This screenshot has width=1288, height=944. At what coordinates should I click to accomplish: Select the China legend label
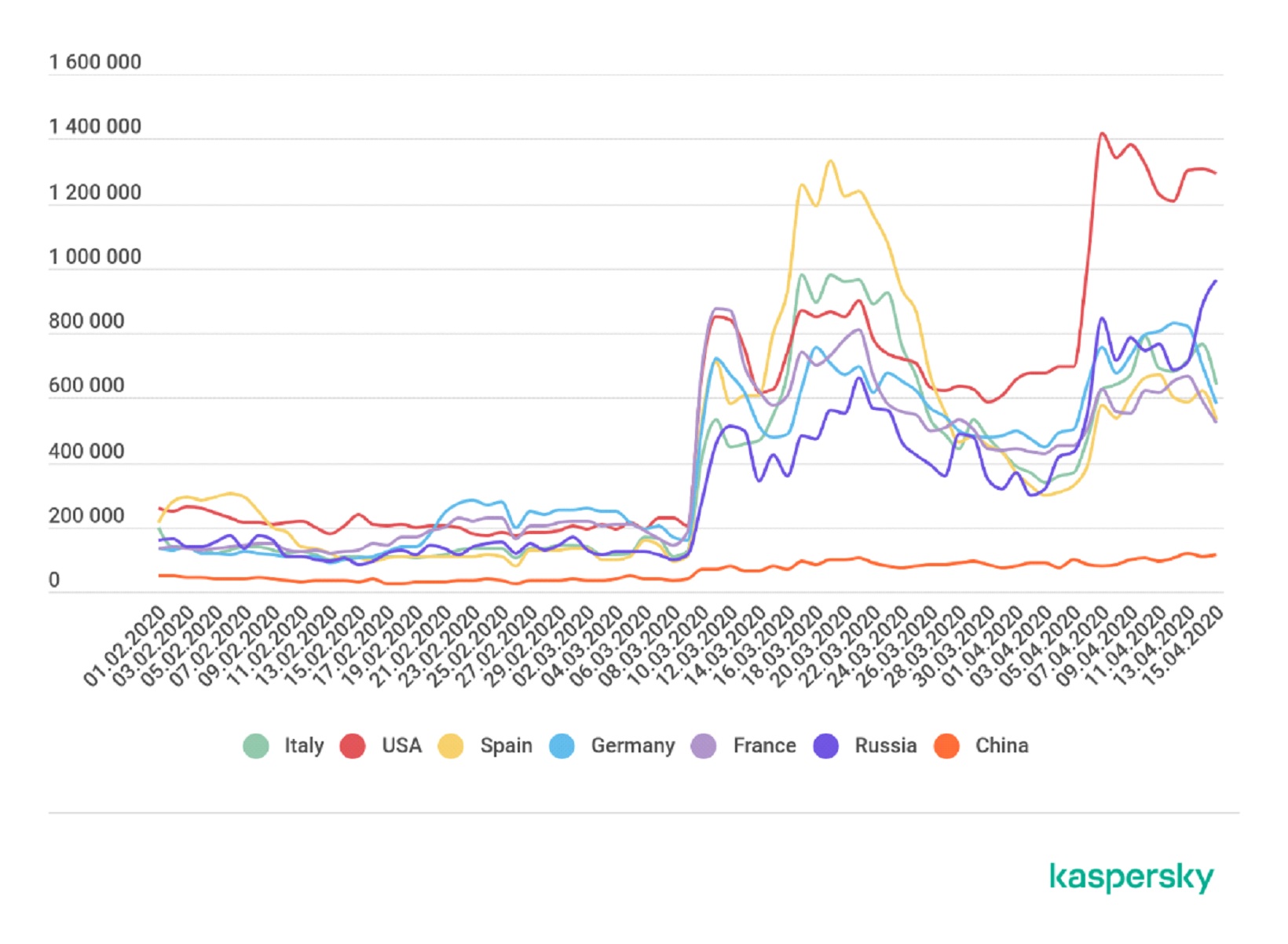[x=1001, y=745]
